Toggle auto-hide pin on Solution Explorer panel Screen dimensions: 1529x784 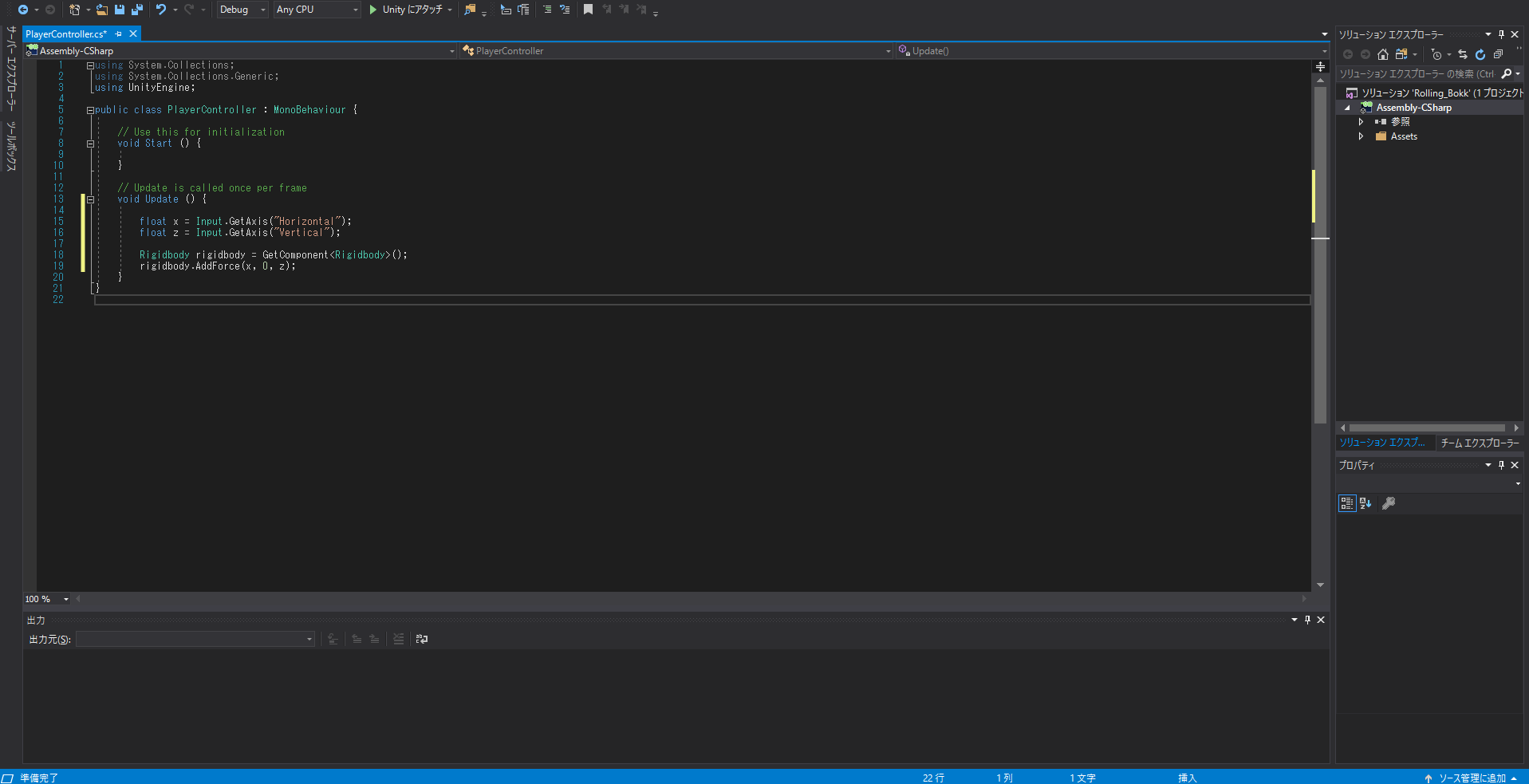[x=1501, y=34]
